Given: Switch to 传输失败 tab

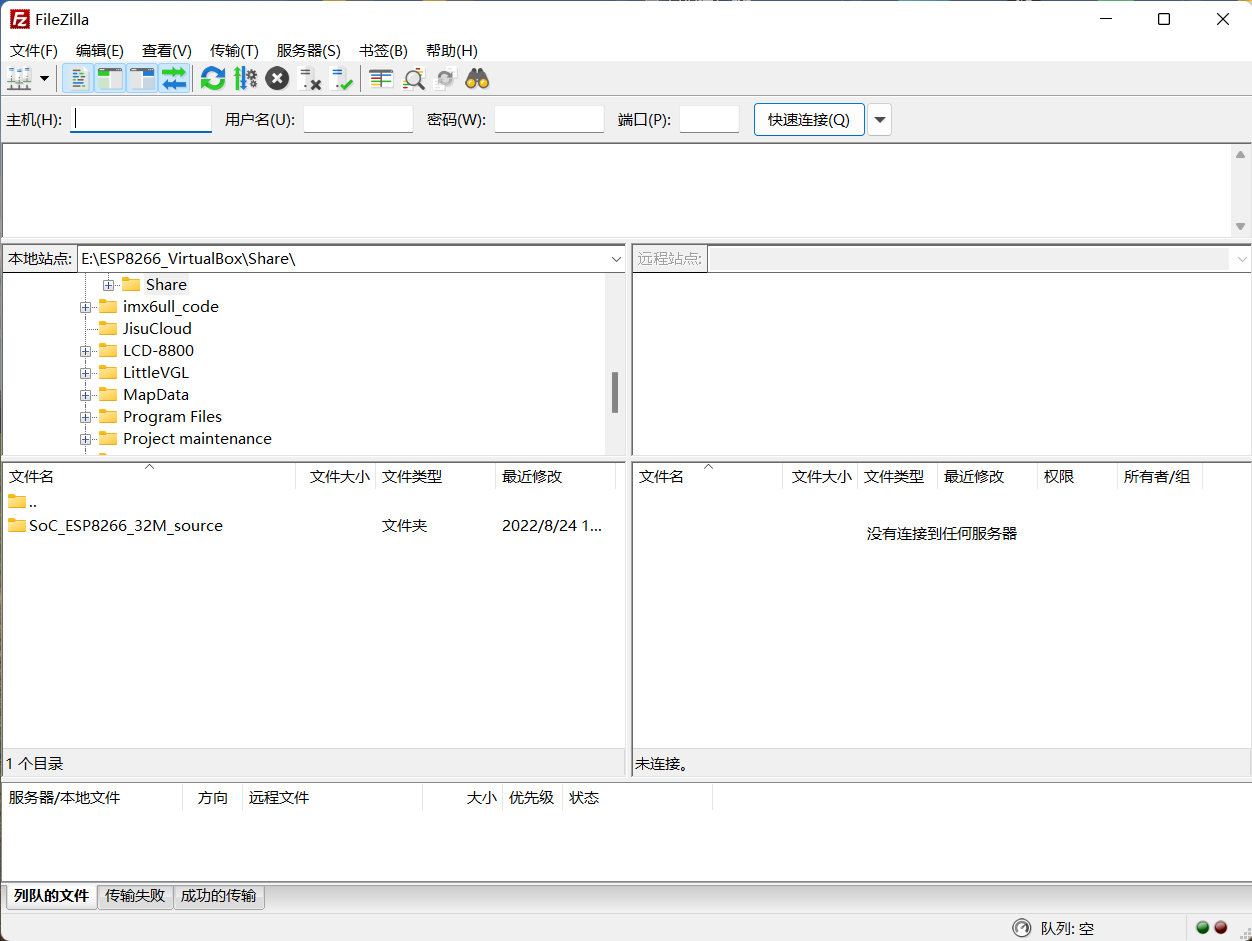Looking at the screenshot, I should click(x=135, y=896).
